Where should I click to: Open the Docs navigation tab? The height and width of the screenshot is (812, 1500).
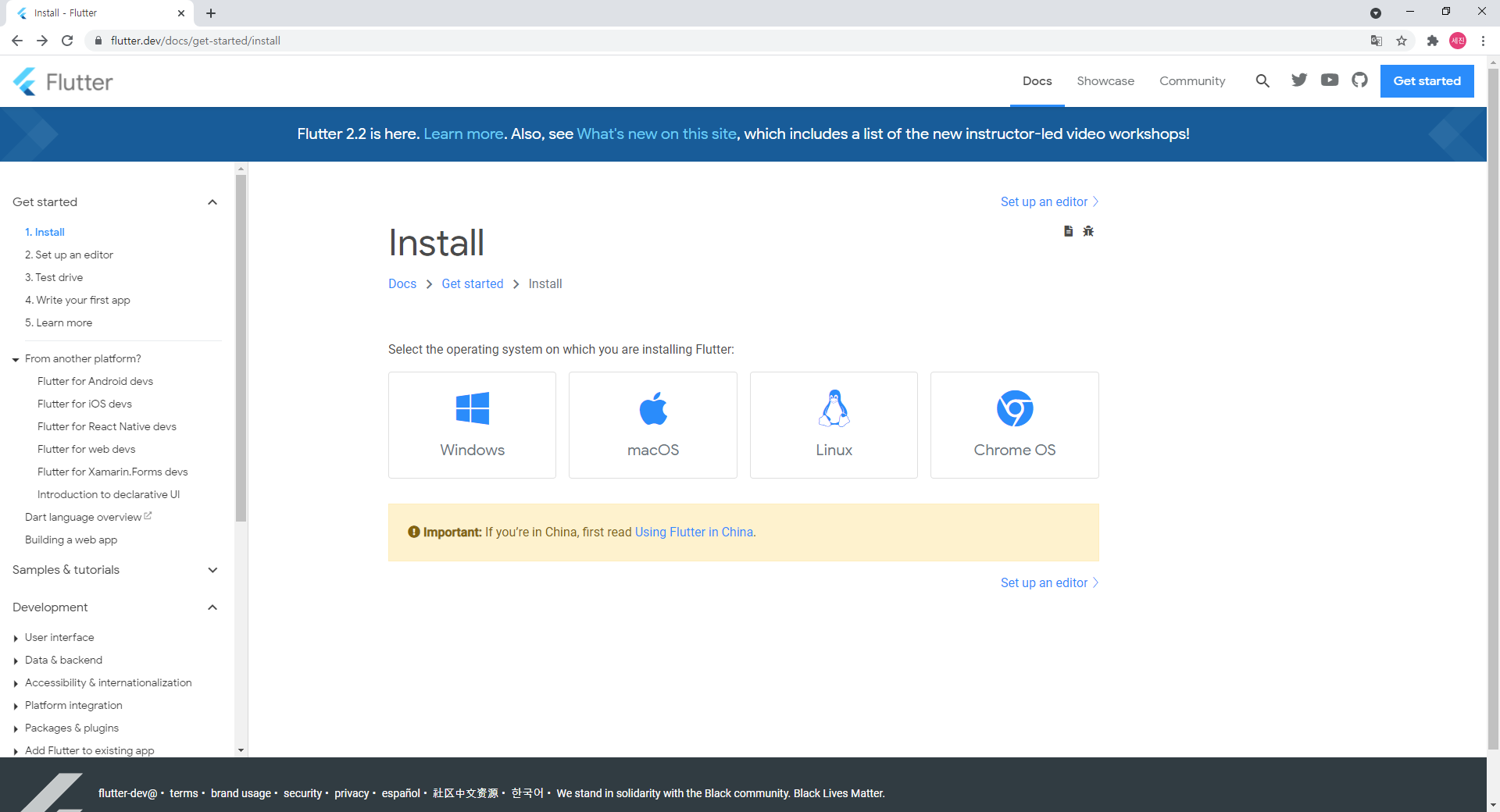1037,81
